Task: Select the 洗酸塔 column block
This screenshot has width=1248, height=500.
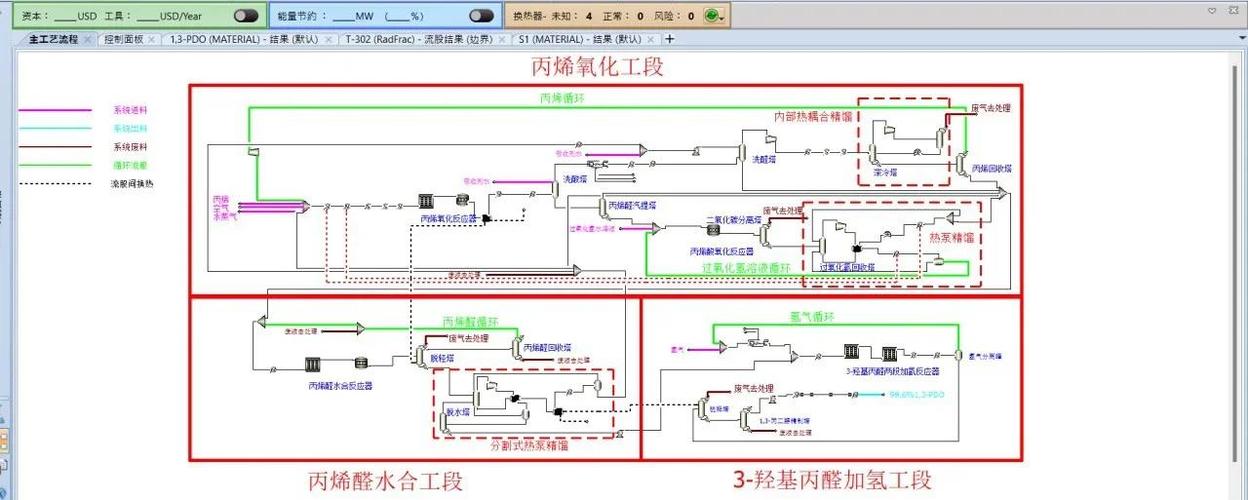Action: 555,189
